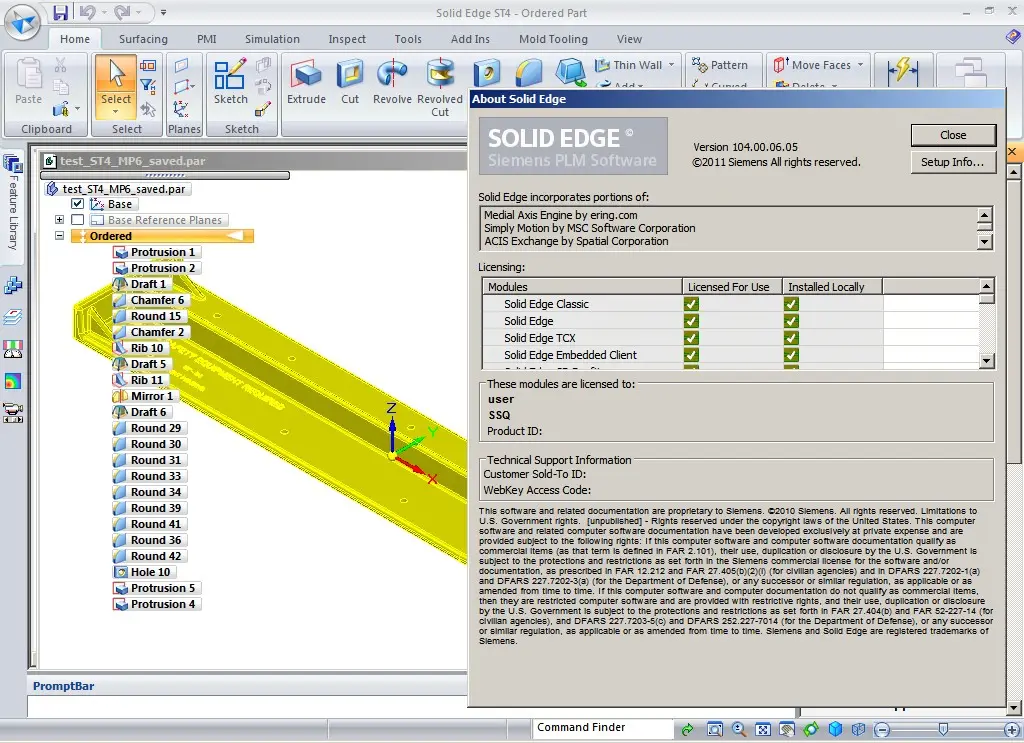Open the clipboard lock icon dropdown arrow
1024x743 pixels.
(x=78, y=109)
